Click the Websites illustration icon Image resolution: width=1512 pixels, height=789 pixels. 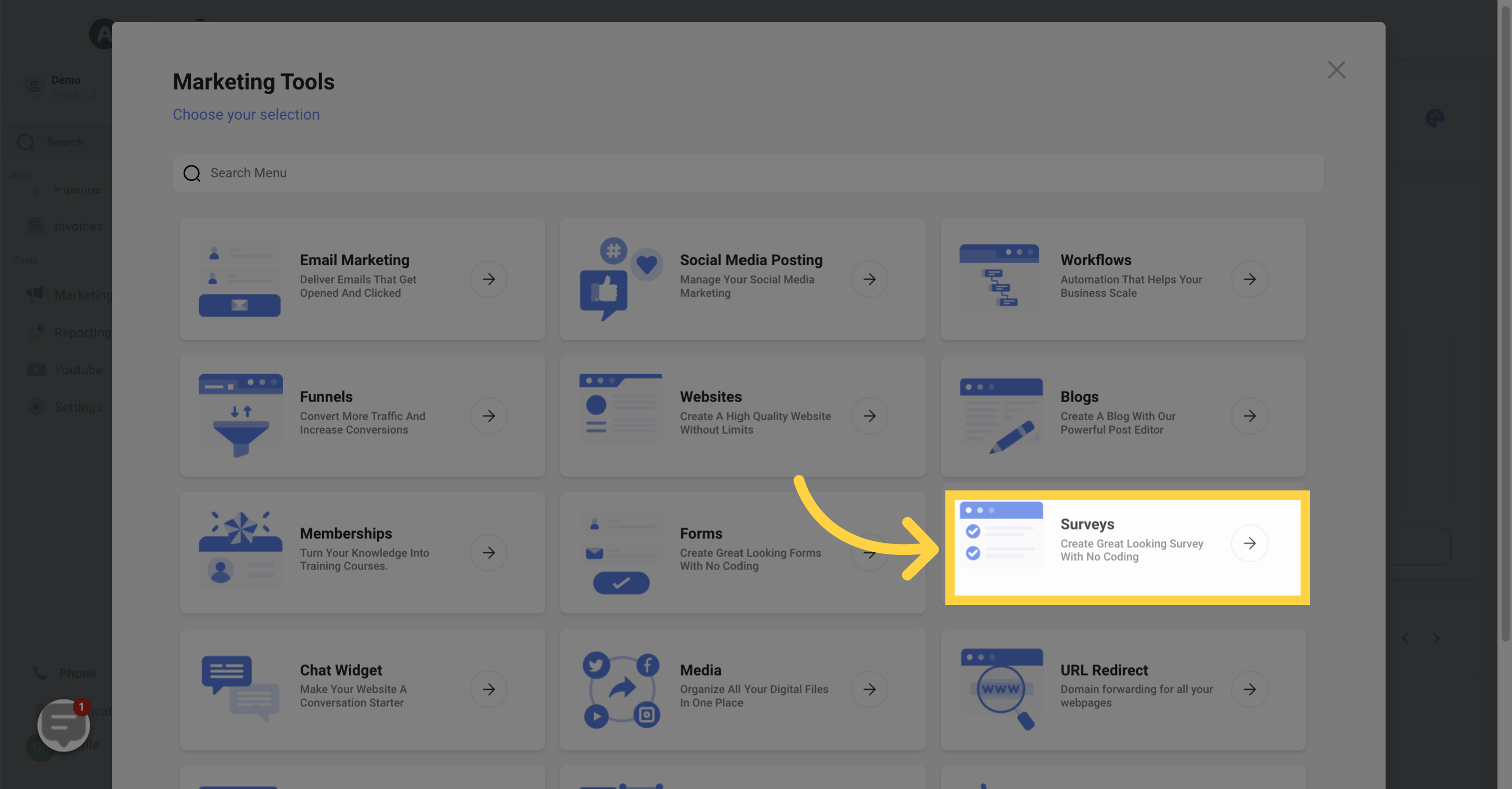[x=620, y=407]
